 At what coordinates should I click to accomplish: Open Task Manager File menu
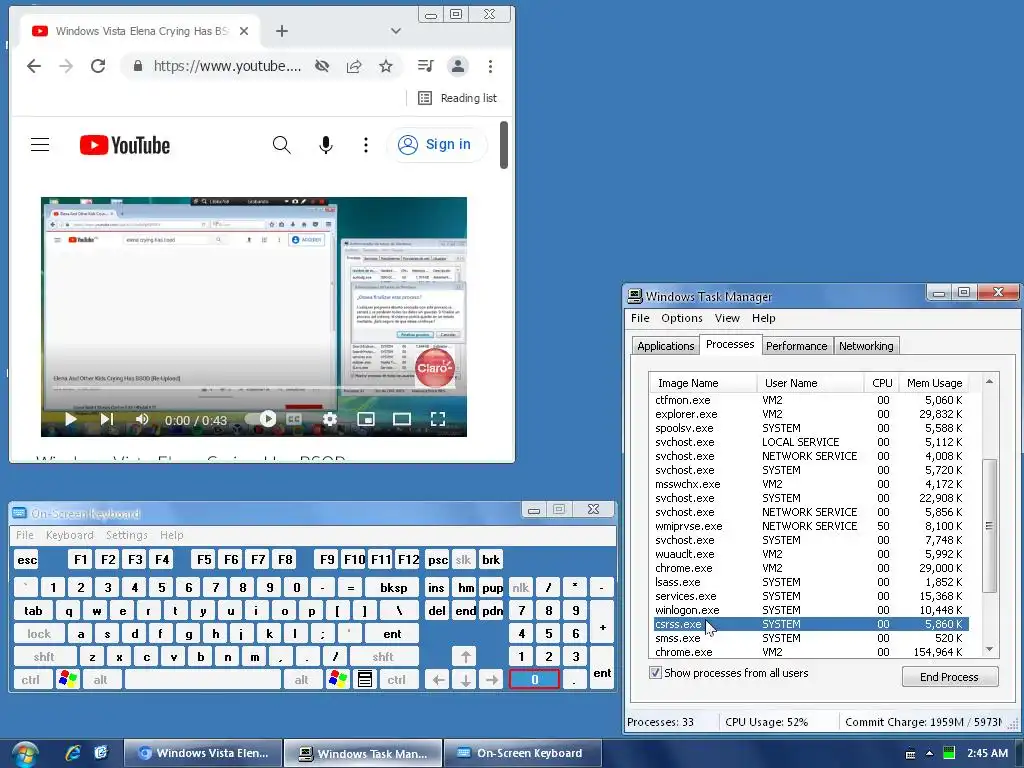point(639,318)
